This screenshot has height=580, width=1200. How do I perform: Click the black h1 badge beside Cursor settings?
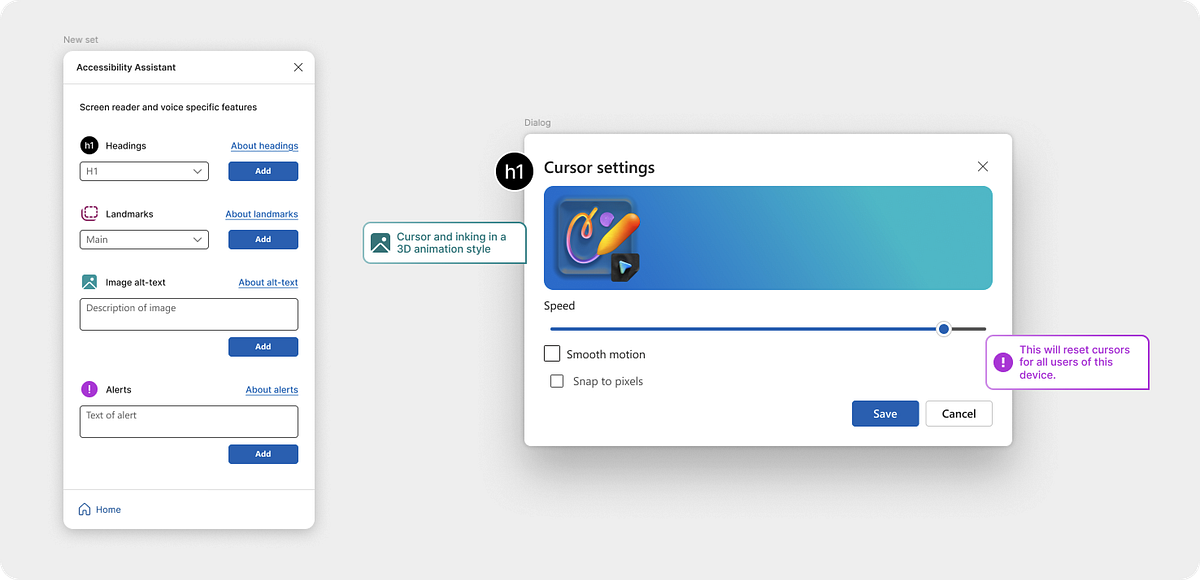[x=514, y=172]
